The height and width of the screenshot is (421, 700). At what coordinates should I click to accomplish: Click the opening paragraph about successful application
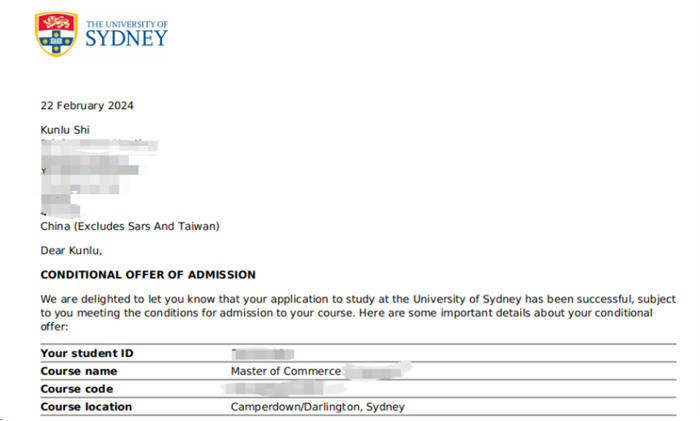(x=358, y=313)
